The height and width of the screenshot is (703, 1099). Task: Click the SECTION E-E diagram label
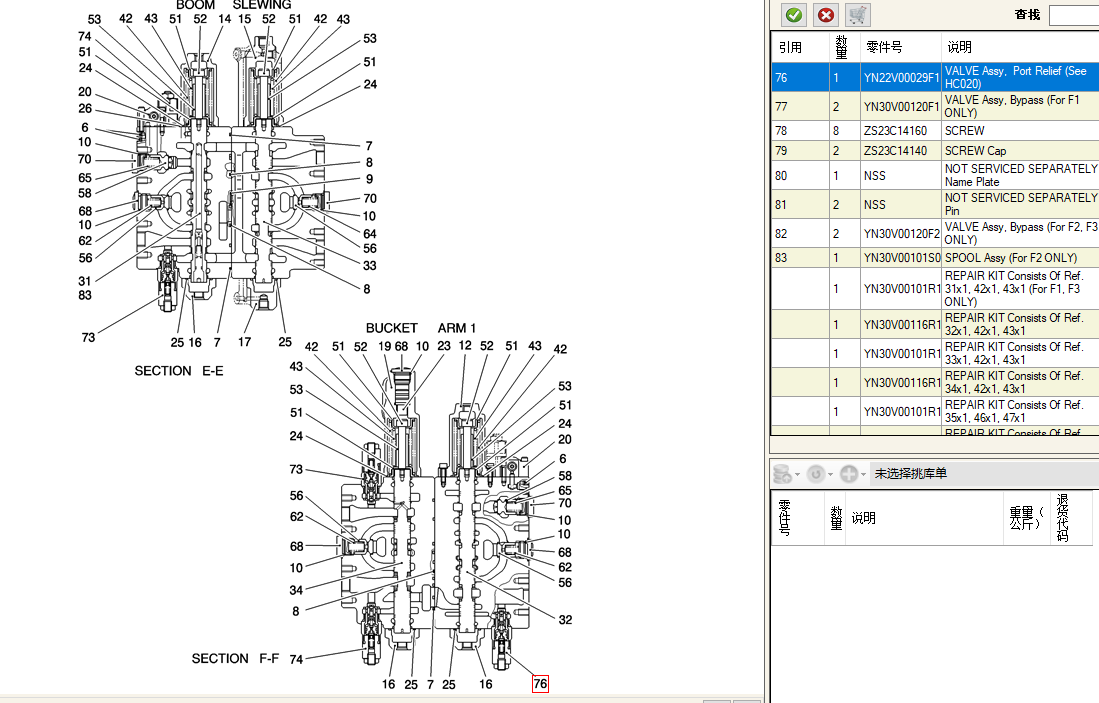[179, 371]
